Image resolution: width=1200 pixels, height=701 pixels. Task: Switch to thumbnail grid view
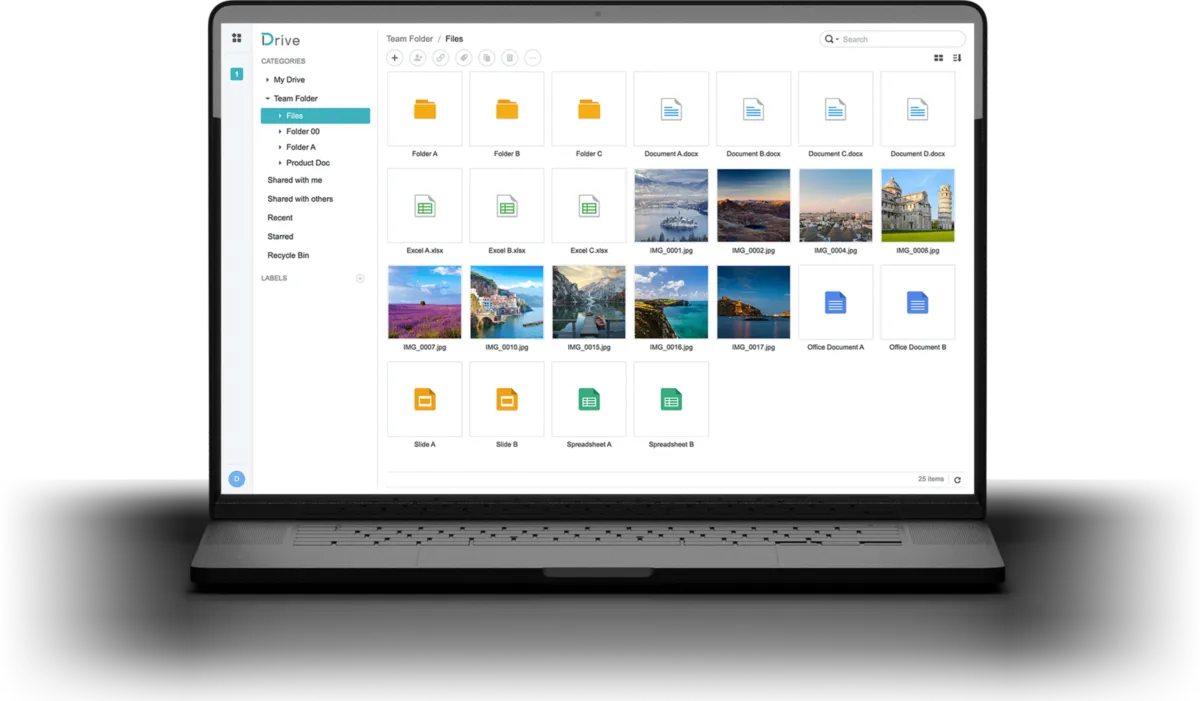coord(939,58)
